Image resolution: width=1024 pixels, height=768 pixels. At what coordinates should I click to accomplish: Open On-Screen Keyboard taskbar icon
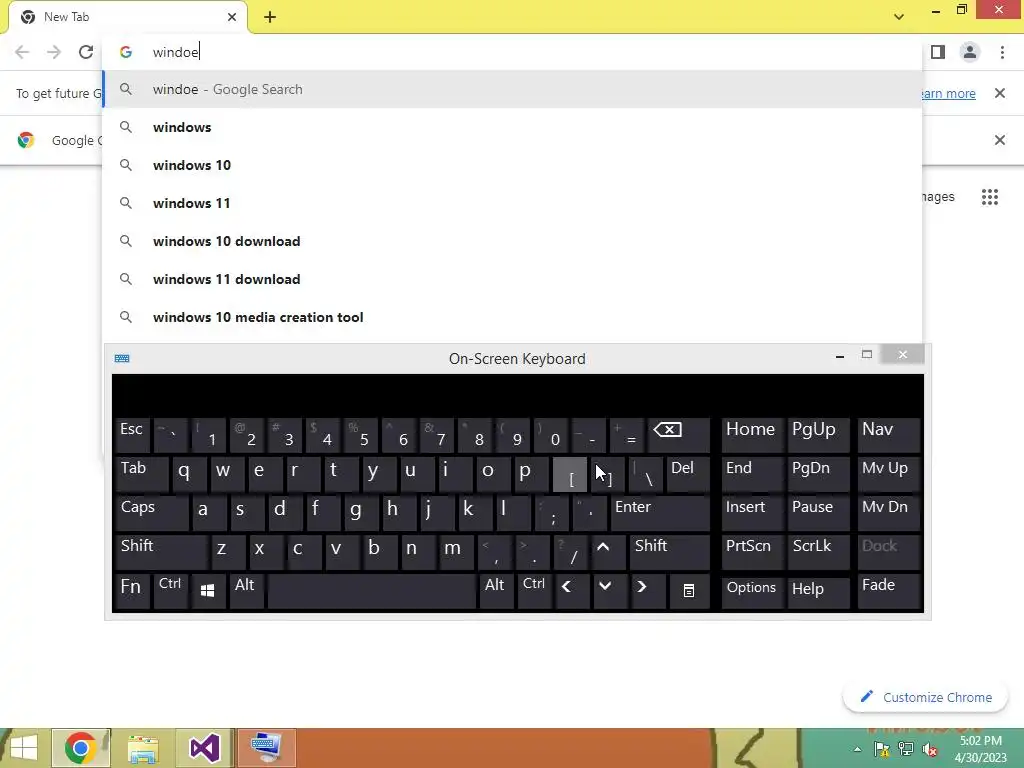click(266, 748)
